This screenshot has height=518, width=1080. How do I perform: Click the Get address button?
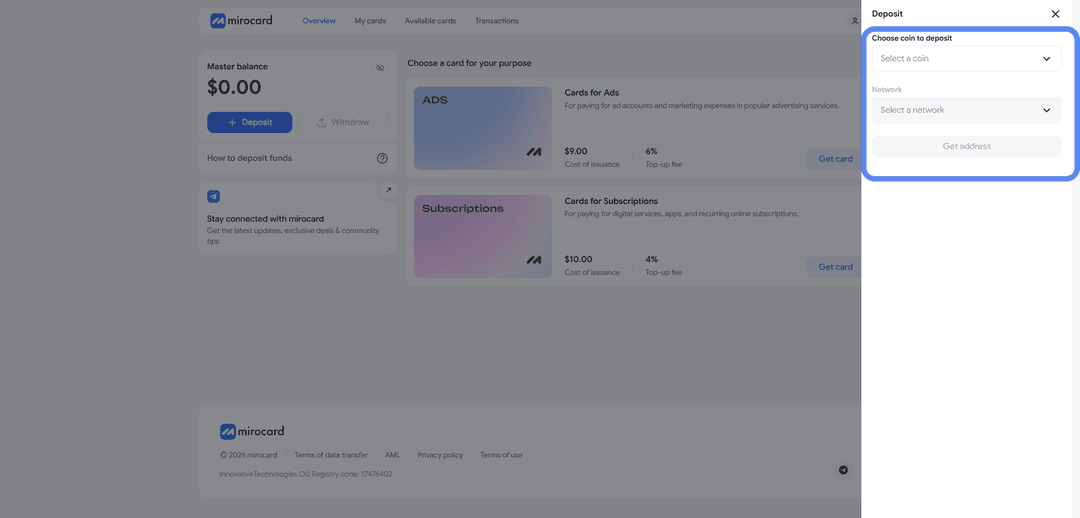coord(966,146)
